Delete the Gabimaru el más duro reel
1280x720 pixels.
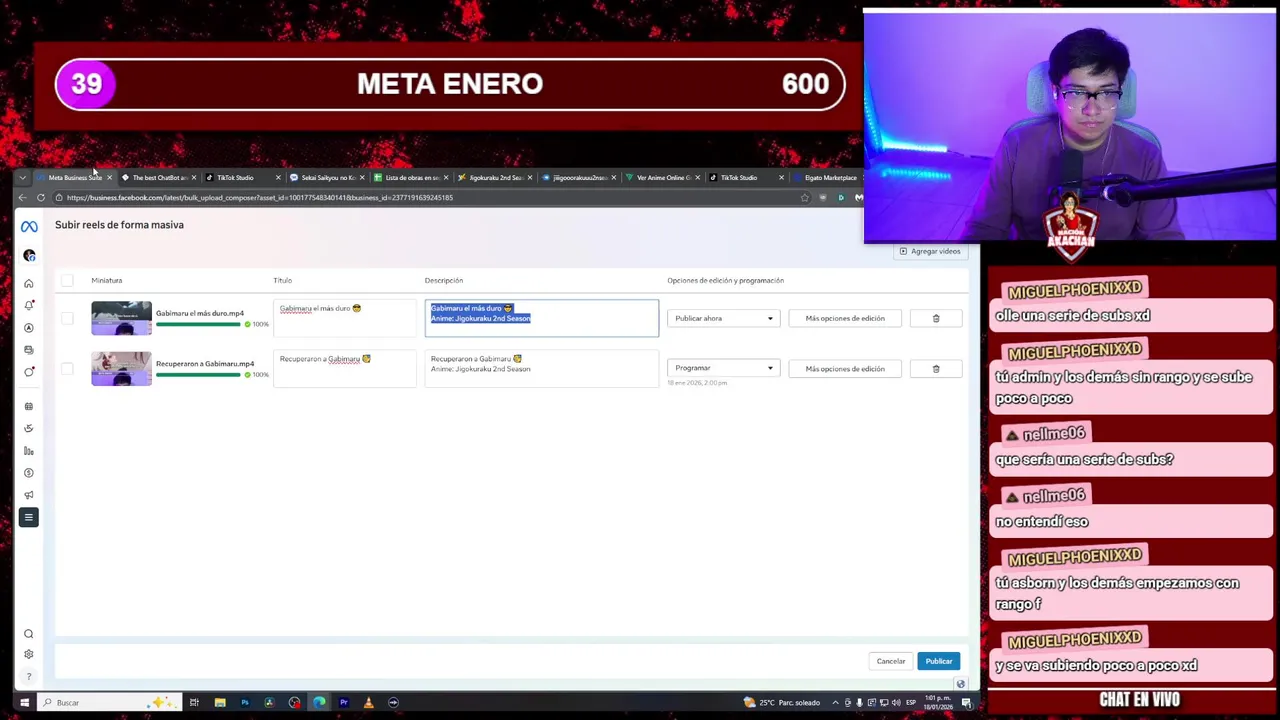point(936,318)
